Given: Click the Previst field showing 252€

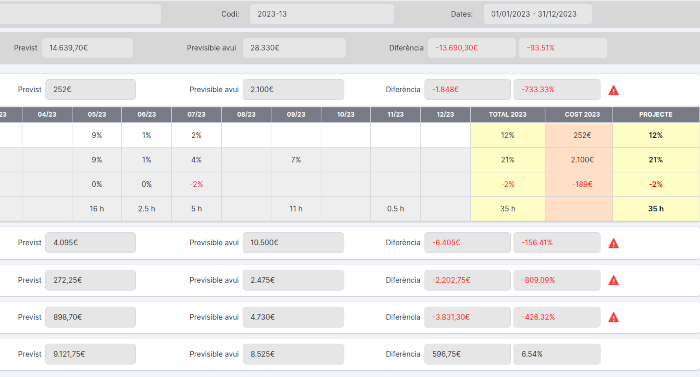Looking at the screenshot, I should coord(91,89).
